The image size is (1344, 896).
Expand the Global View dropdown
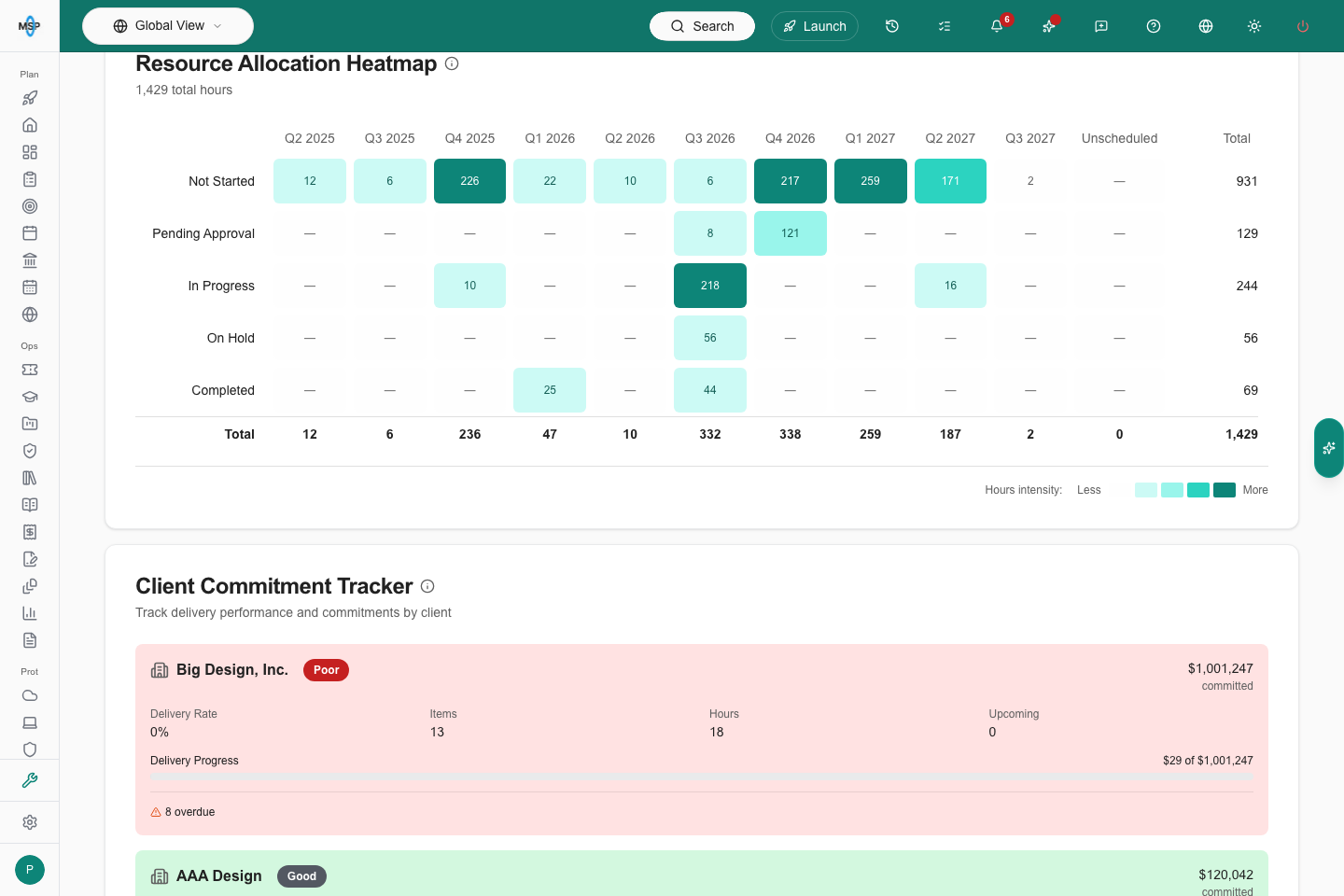(x=168, y=26)
